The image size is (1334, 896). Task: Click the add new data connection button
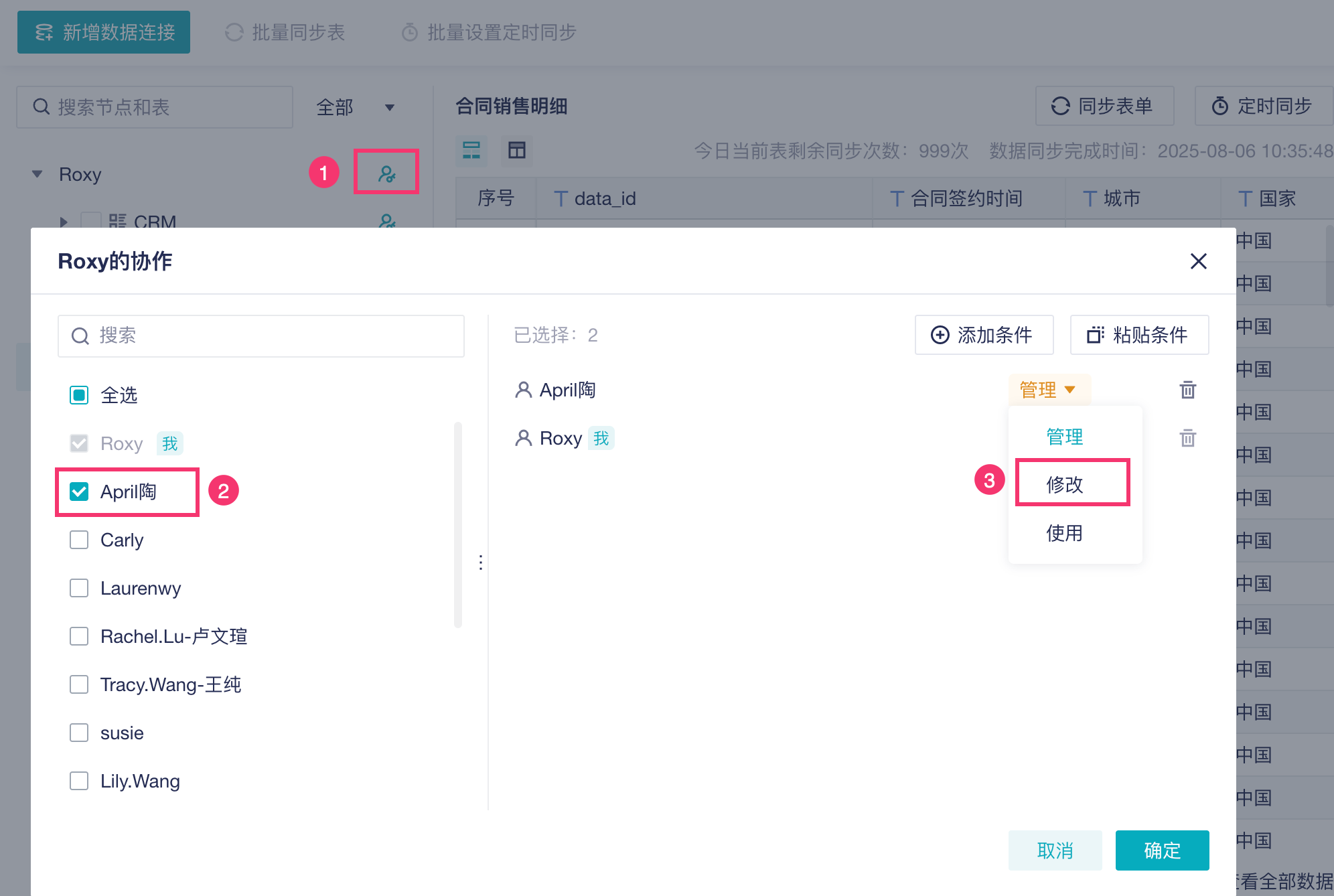(x=104, y=32)
